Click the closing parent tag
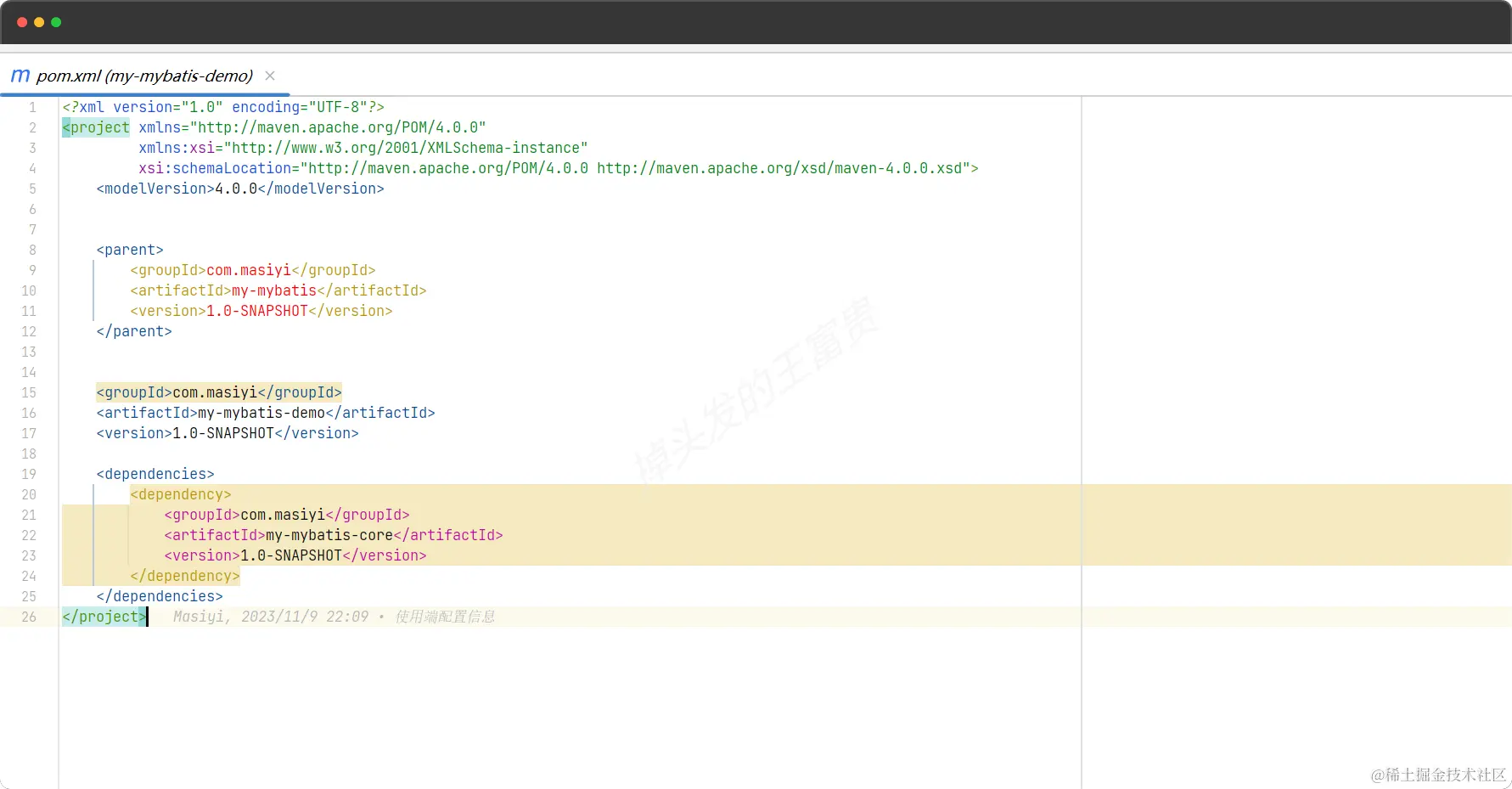Screen dimensions: 1512x789 point(134,331)
